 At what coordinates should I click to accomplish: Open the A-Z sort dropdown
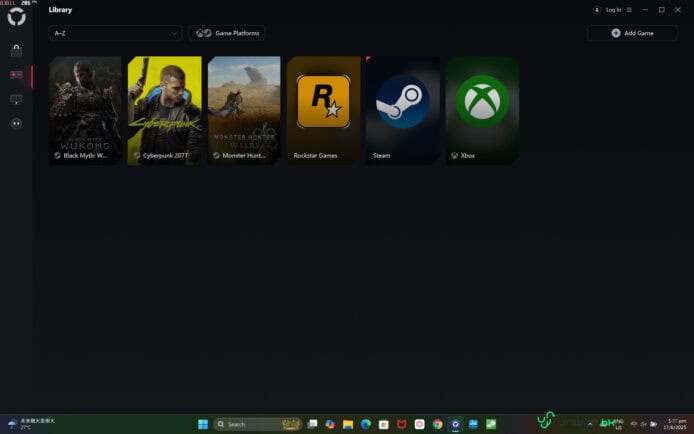(115, 33)
